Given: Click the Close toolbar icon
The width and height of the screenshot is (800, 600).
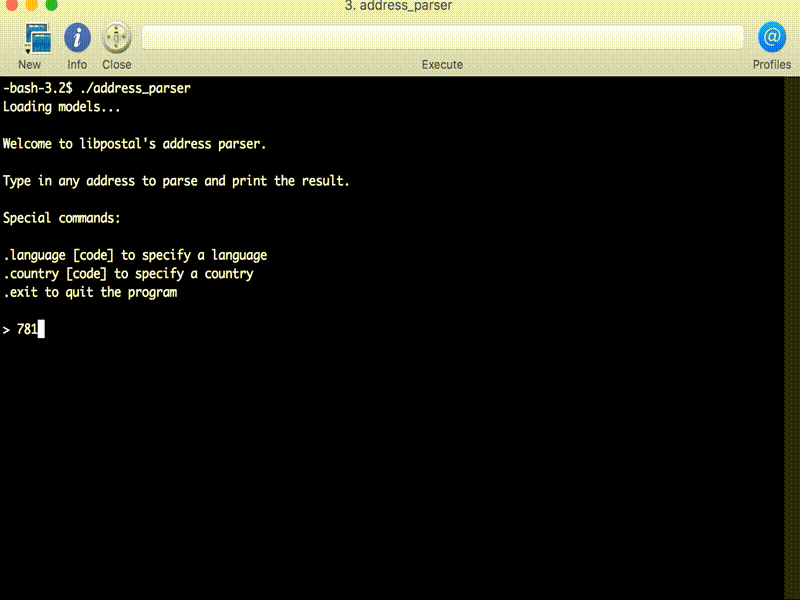Looking at the screenshot, I should (116, 38).
